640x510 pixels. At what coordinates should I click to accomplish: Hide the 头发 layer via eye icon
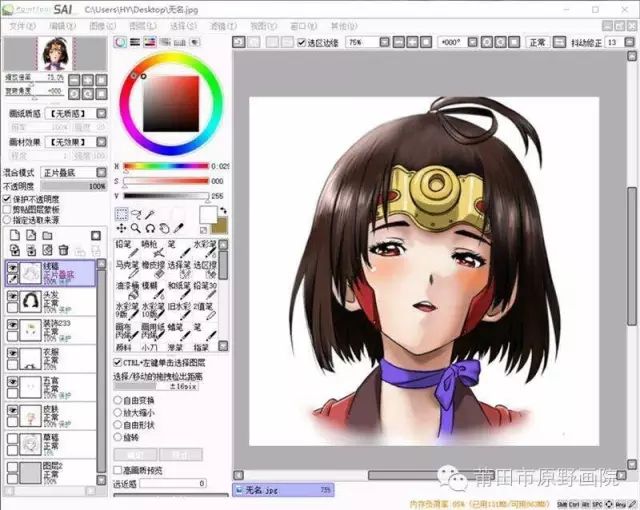click(13, 296)
